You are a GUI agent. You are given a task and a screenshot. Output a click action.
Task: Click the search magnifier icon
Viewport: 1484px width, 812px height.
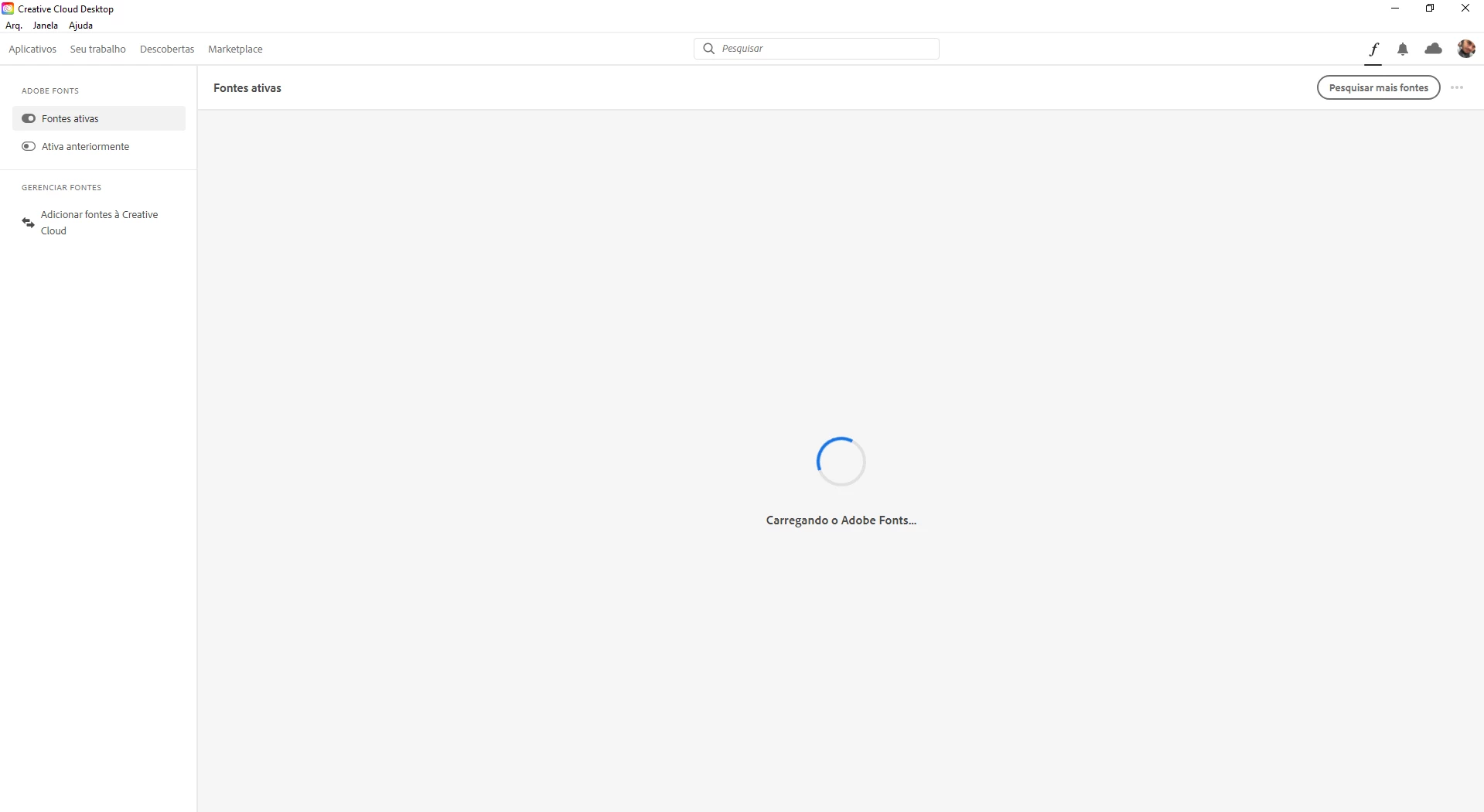tap(708, 48)
